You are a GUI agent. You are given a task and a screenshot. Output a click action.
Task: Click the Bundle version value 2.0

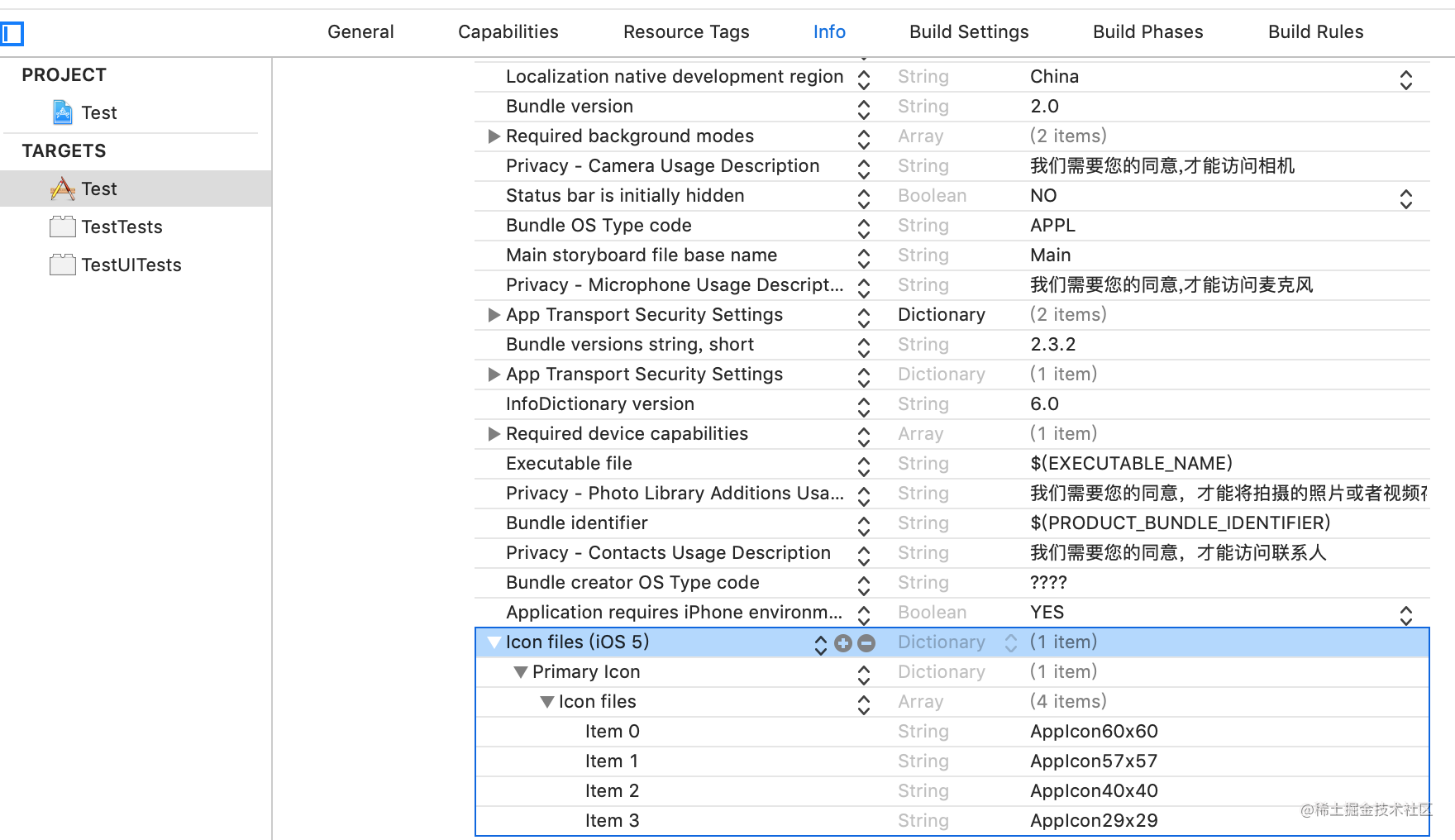[1044, 106]
